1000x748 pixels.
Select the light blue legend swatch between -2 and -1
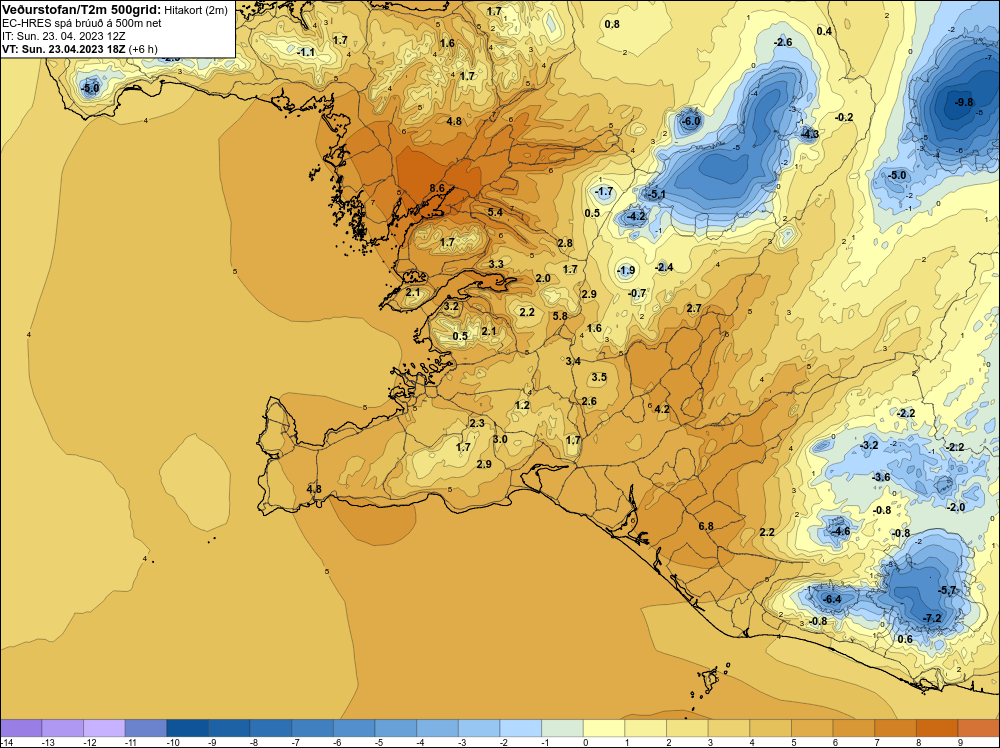coord(520,728)
